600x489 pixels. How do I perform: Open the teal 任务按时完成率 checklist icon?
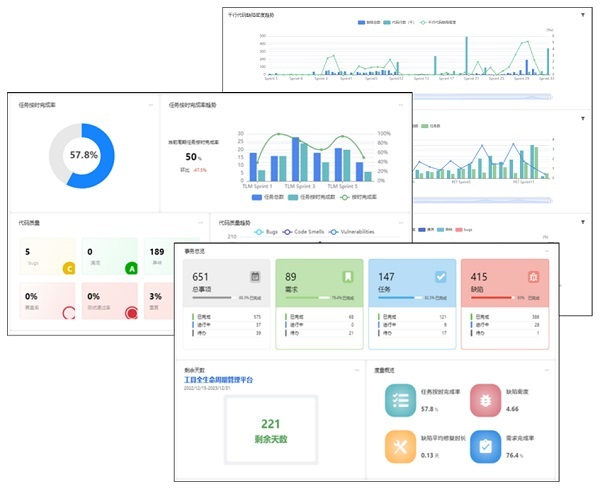click(400, 400)
